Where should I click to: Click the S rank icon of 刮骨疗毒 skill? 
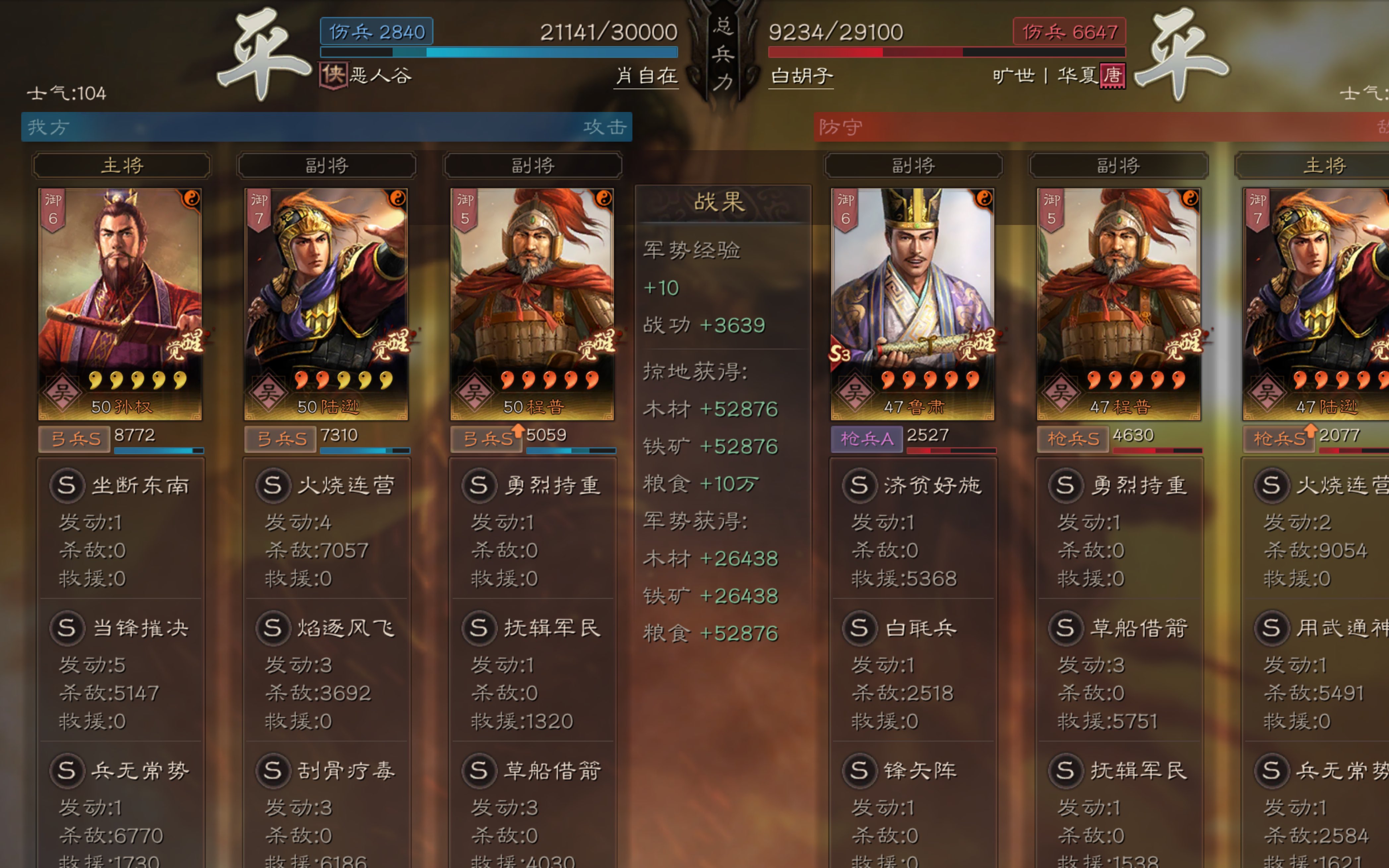(x=273, y=771)
